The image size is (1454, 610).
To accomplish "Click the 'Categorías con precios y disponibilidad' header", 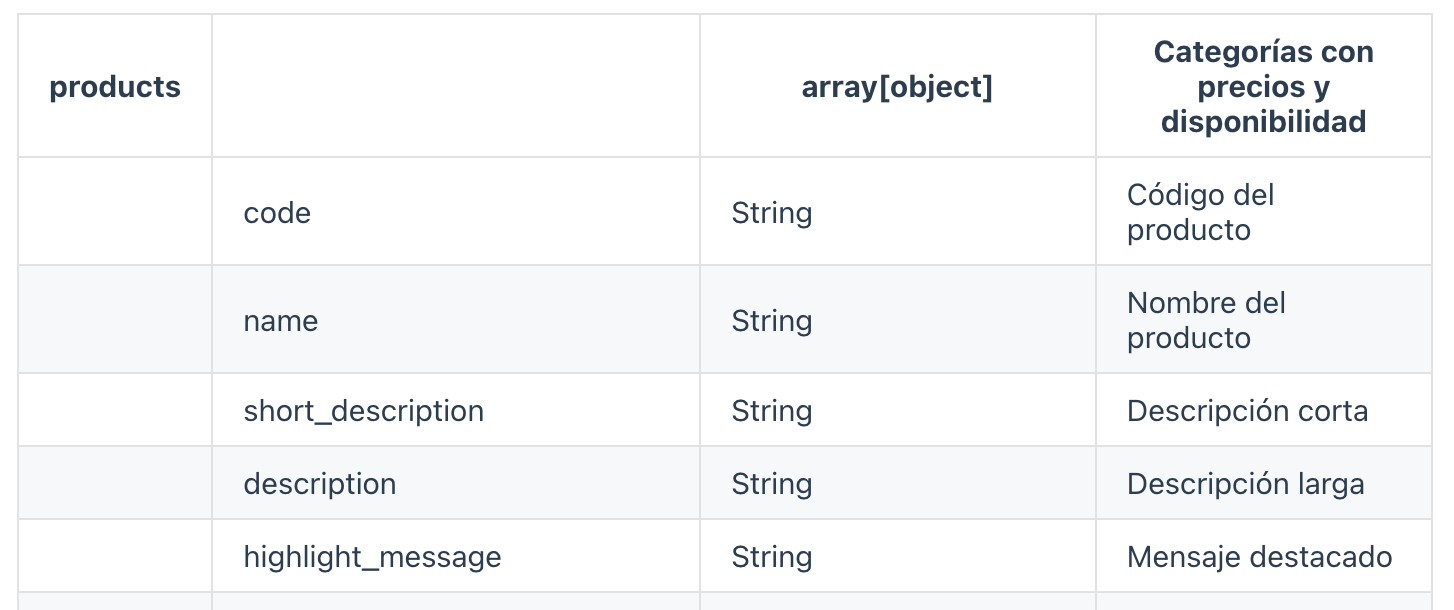I will (1263, 87).
